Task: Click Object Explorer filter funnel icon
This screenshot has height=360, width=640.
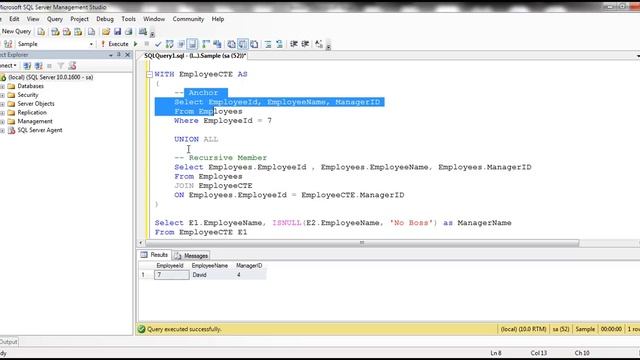Action: (x=61, y=66)
